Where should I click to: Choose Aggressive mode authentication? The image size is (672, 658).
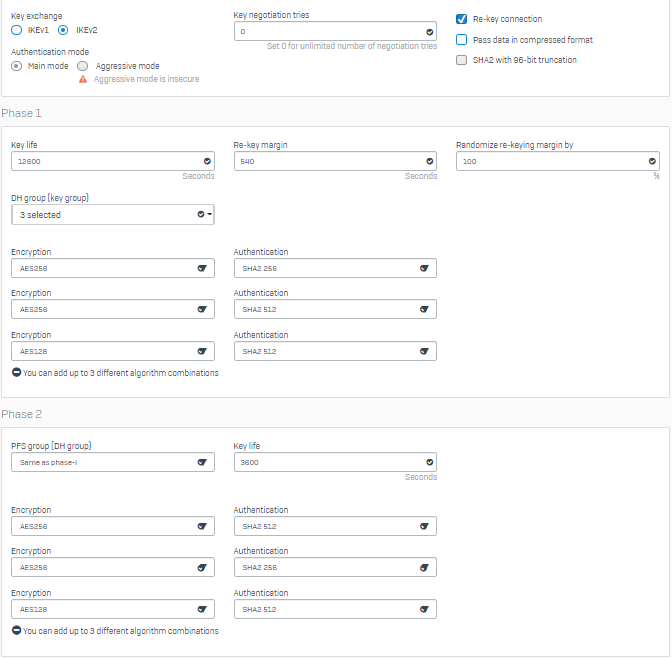coord(83,66)
